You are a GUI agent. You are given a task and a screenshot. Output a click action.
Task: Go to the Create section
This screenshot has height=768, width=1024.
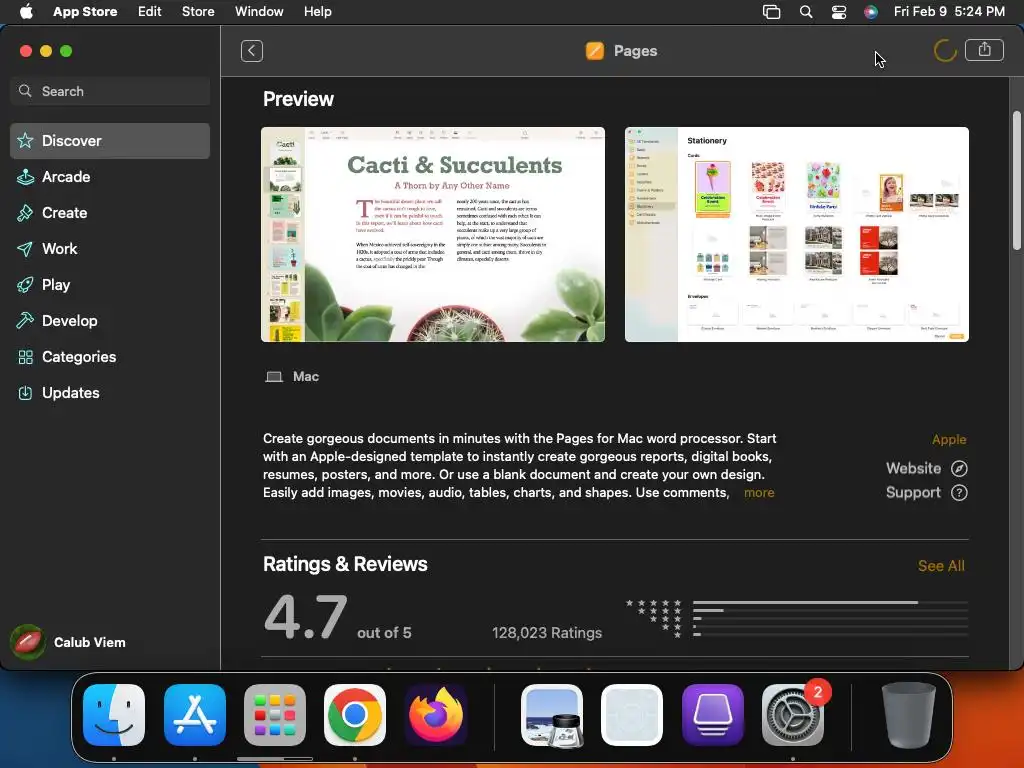(110, 213)
